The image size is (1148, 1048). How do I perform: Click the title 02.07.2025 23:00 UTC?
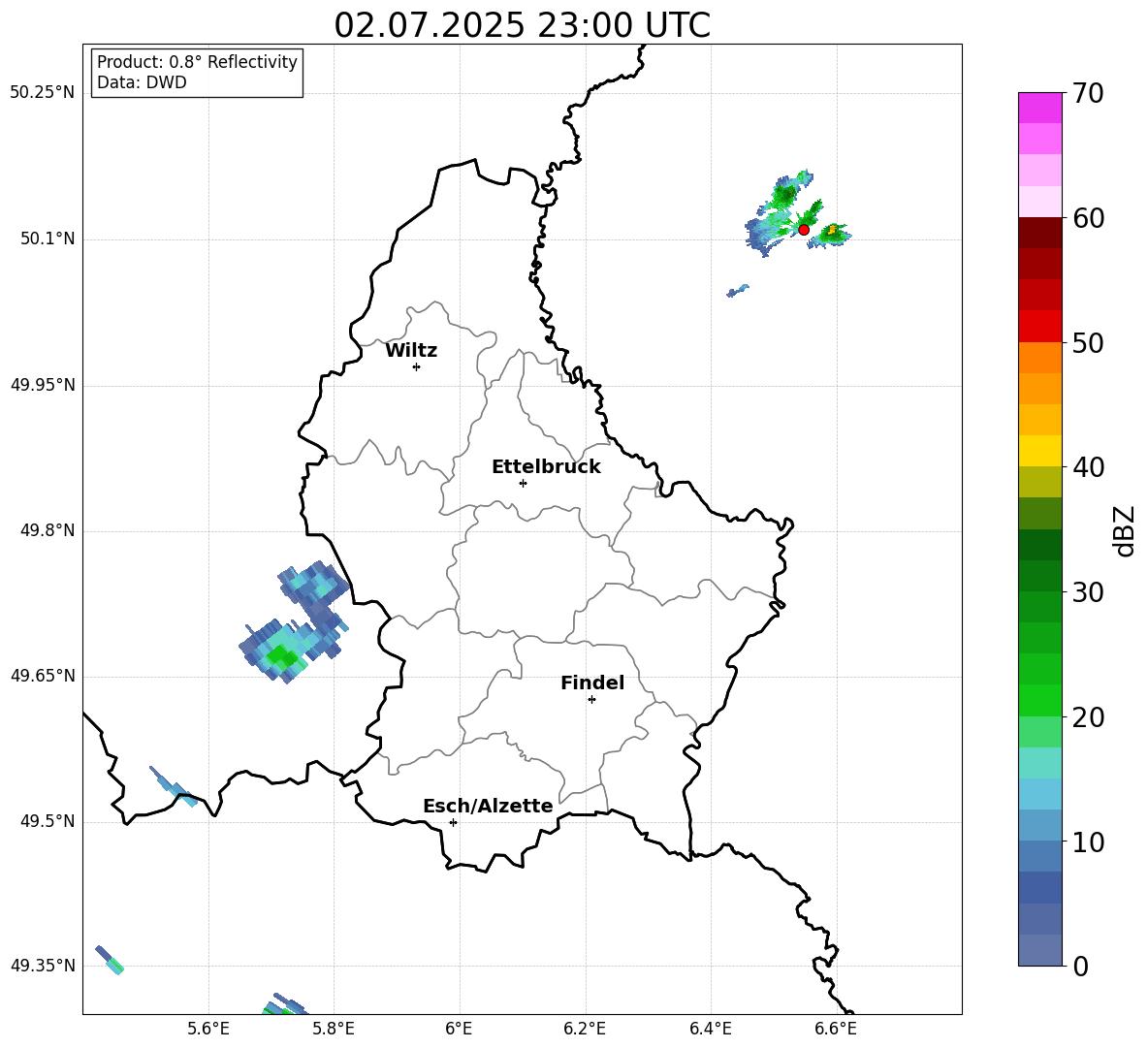point(522,25)
